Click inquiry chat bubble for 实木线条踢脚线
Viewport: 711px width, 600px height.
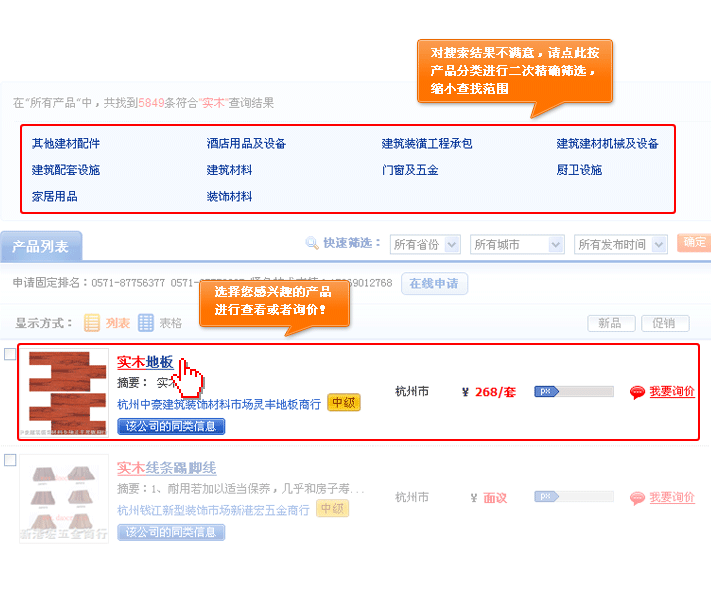tap(637, 498)
